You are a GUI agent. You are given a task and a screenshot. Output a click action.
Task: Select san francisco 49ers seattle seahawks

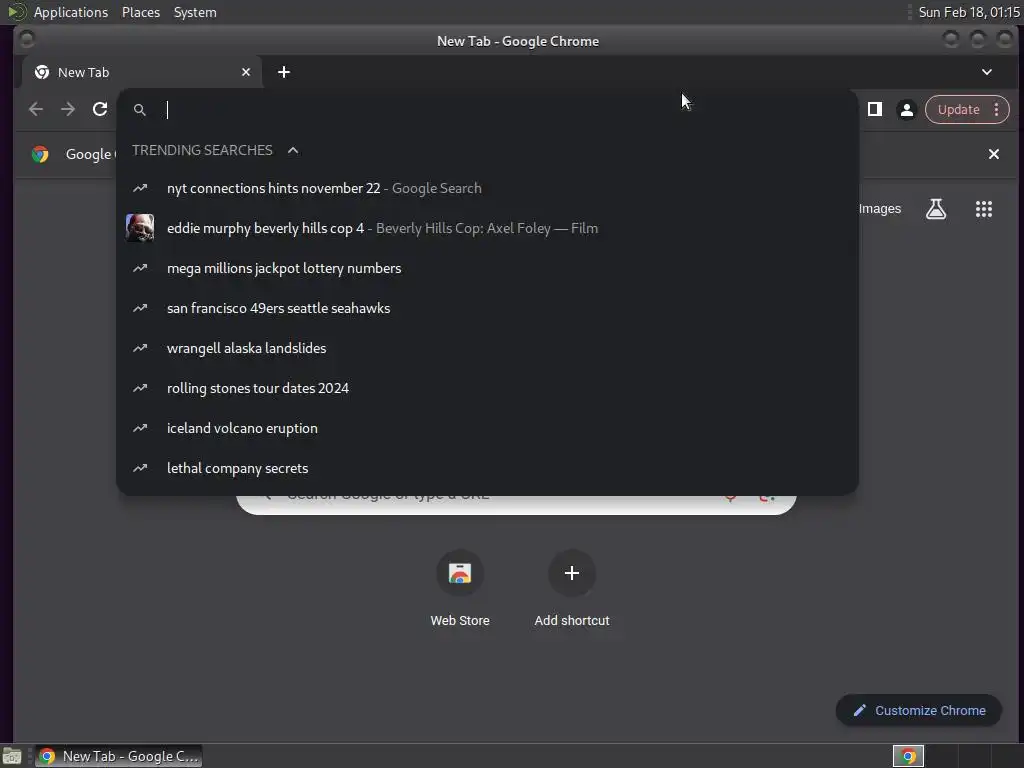(x=487, y=308)
